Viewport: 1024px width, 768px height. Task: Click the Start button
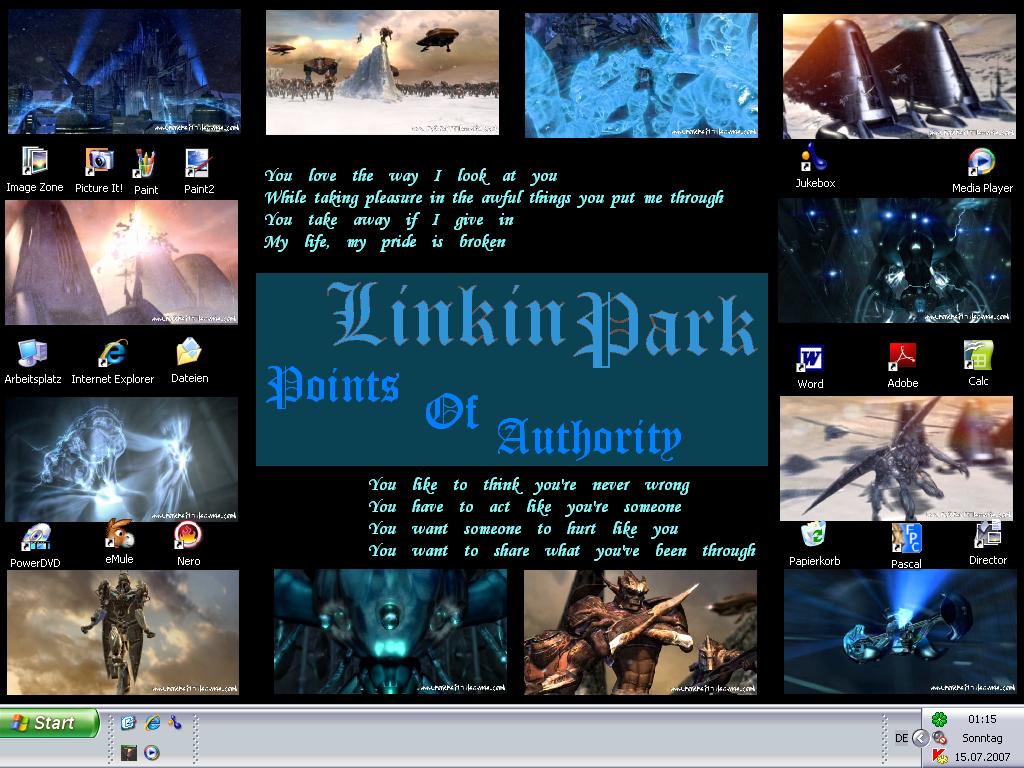tap(50, 723)
